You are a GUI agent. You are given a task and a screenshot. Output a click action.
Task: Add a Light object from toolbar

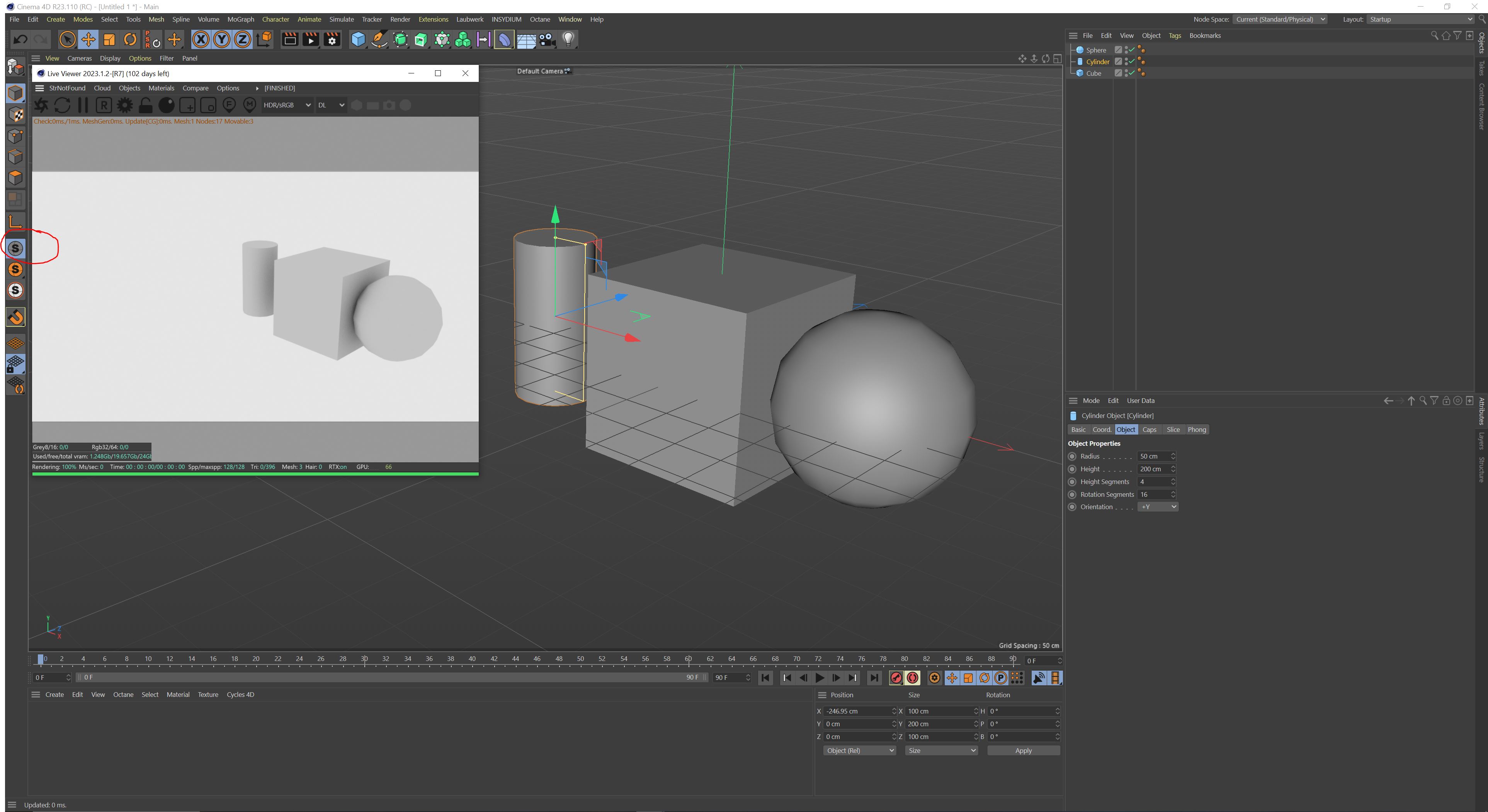(568, 39)
